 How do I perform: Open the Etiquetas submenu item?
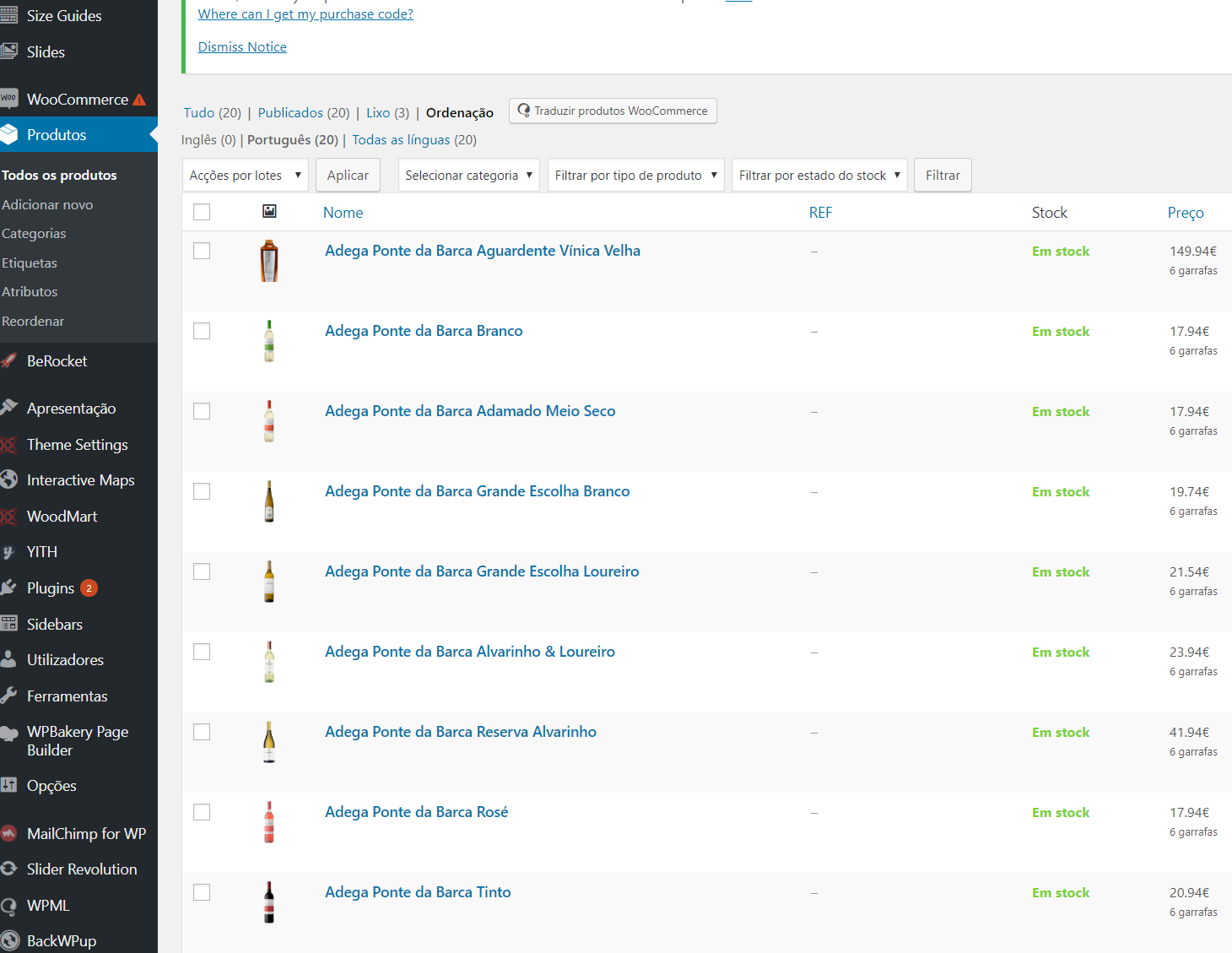point(30,263)
